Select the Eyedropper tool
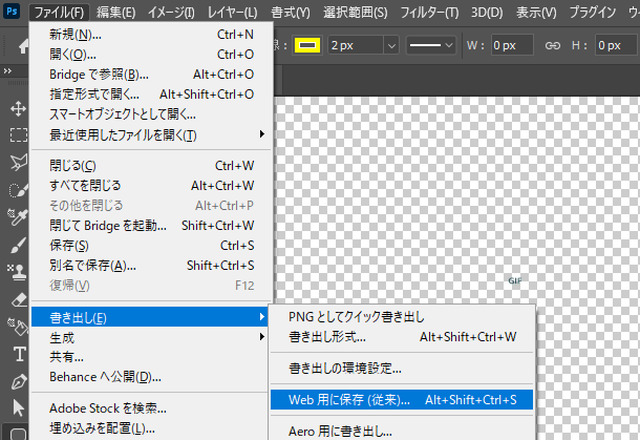 (x=18, y=217)
